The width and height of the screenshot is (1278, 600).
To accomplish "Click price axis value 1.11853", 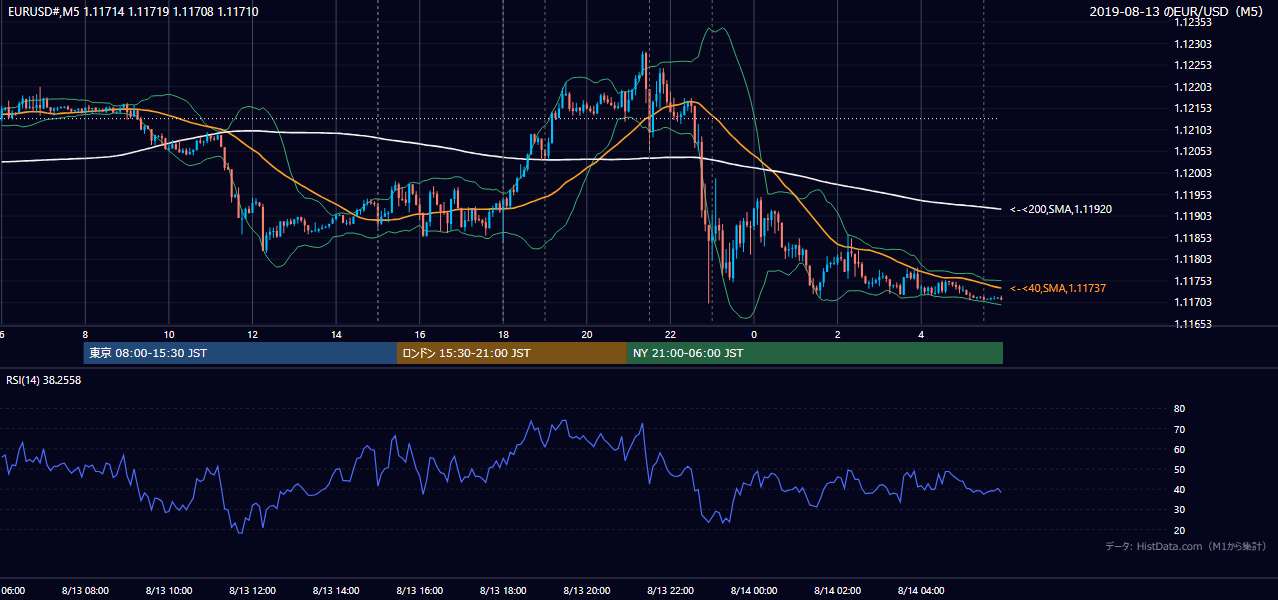I will click(1193, 238).
